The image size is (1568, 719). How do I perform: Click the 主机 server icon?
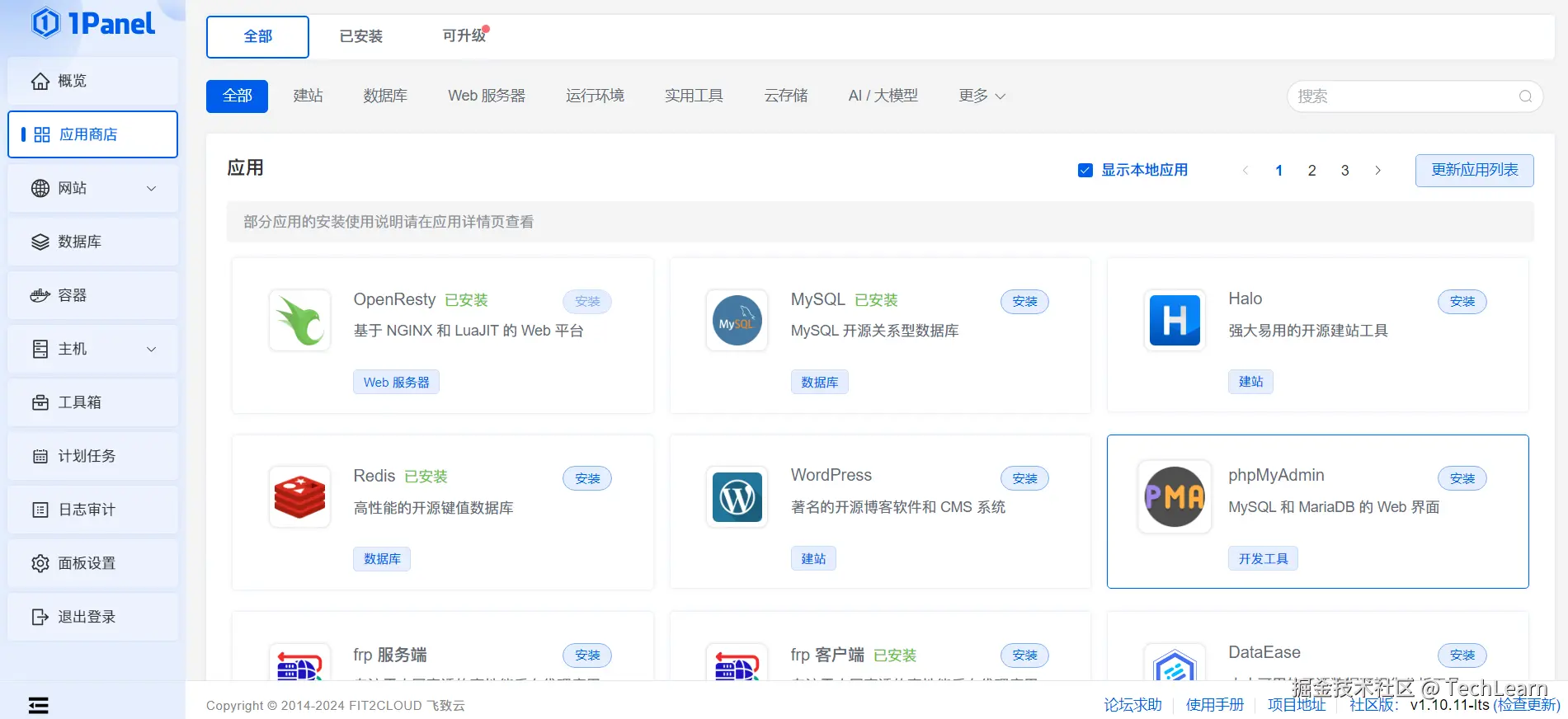coord(40,349)
